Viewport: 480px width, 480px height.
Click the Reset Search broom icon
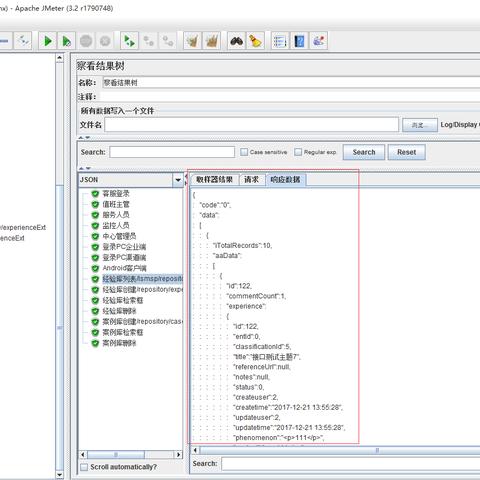pyautogui.click(x=255, y=41)
